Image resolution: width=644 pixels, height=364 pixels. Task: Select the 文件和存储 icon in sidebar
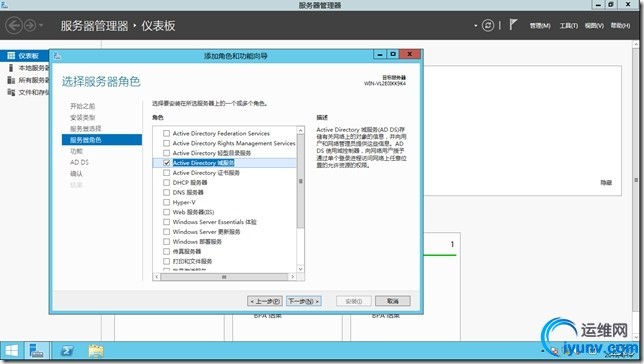11,92
